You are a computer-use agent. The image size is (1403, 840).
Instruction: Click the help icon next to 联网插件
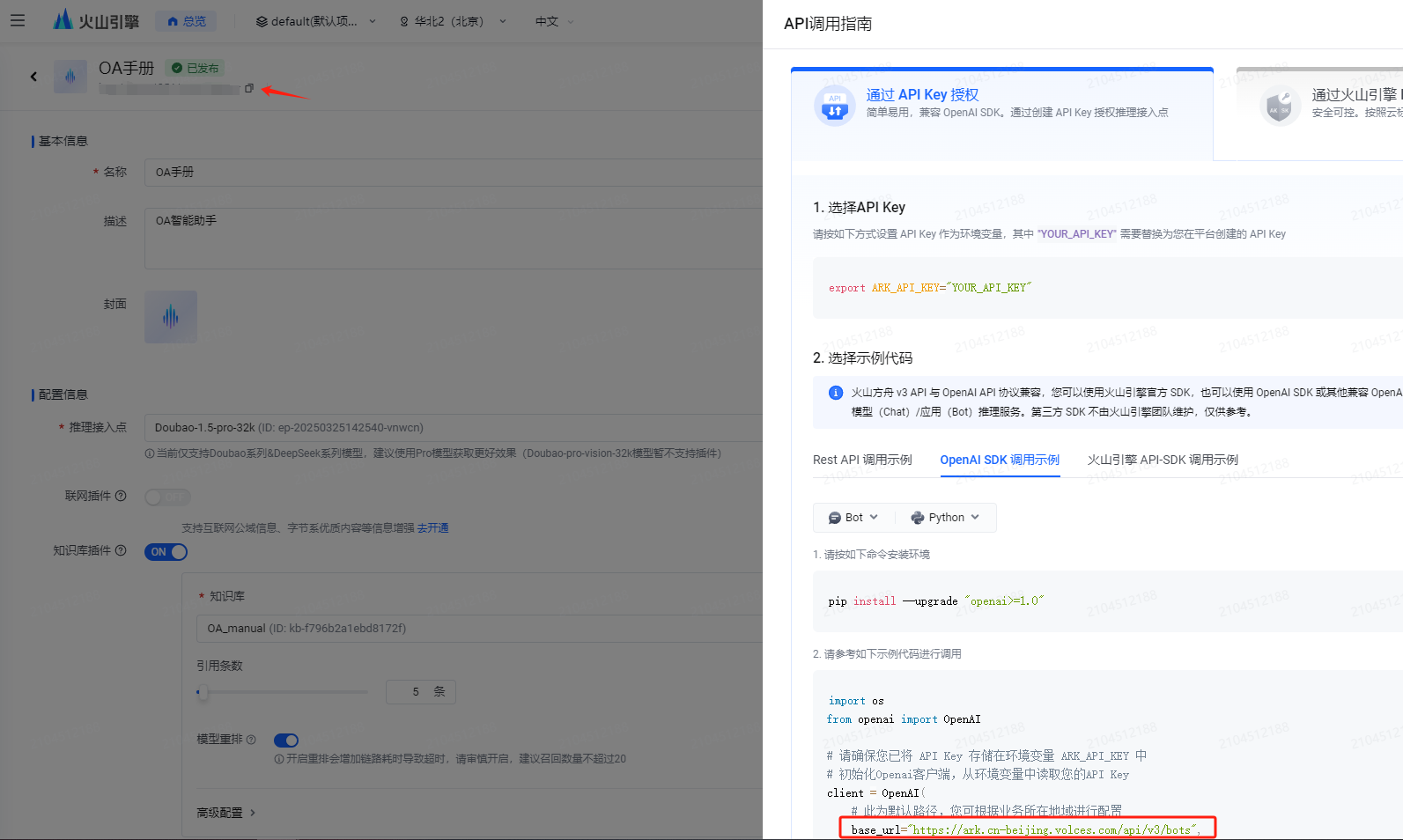click(x=122, y=496)
